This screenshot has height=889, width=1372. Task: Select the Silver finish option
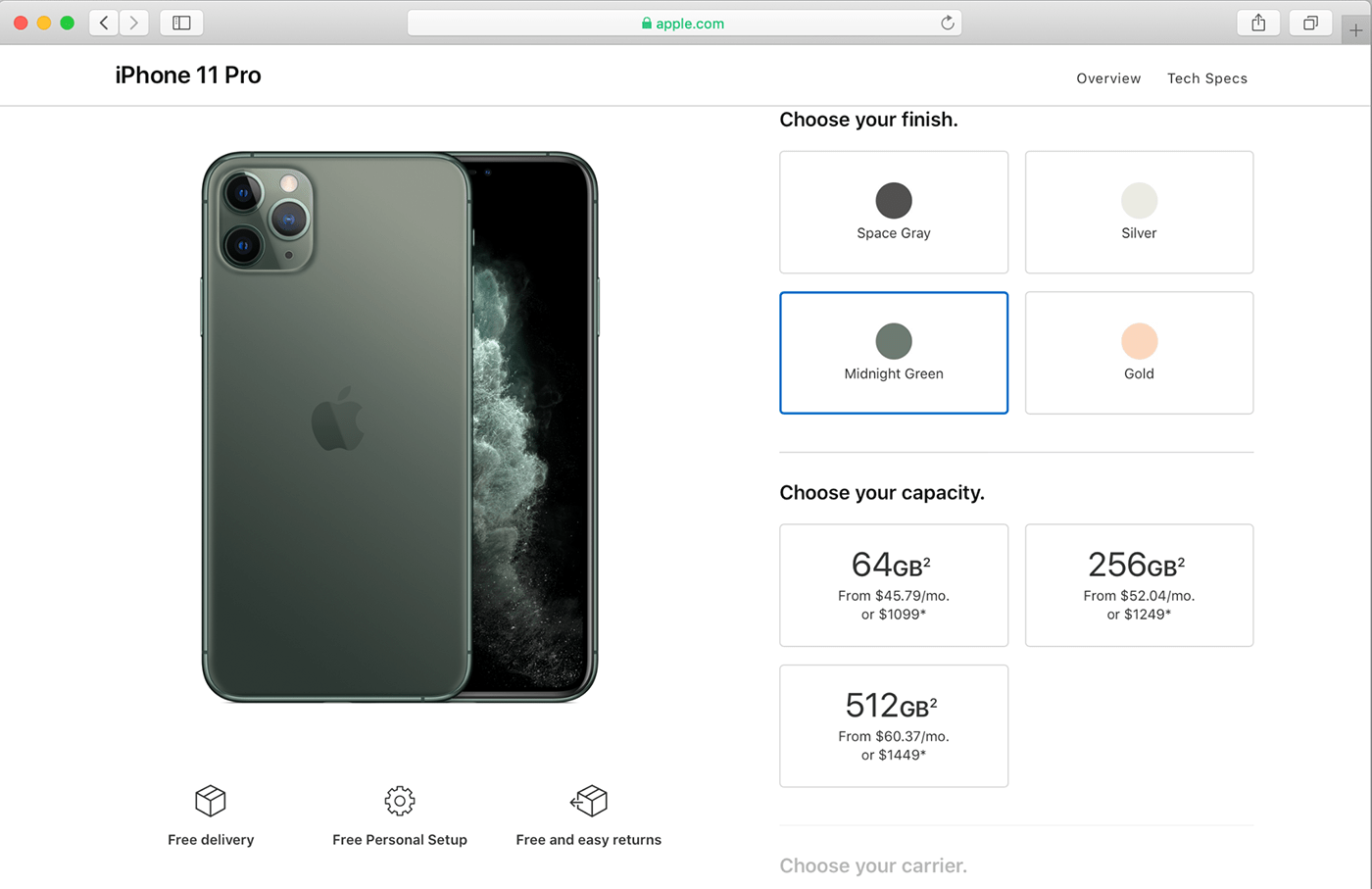coord(1139,212)
